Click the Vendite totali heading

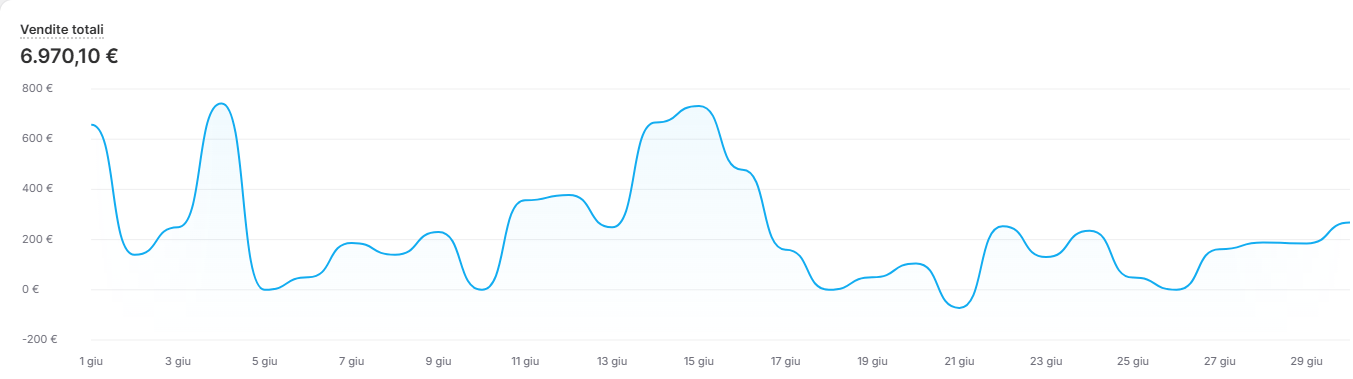62,30
